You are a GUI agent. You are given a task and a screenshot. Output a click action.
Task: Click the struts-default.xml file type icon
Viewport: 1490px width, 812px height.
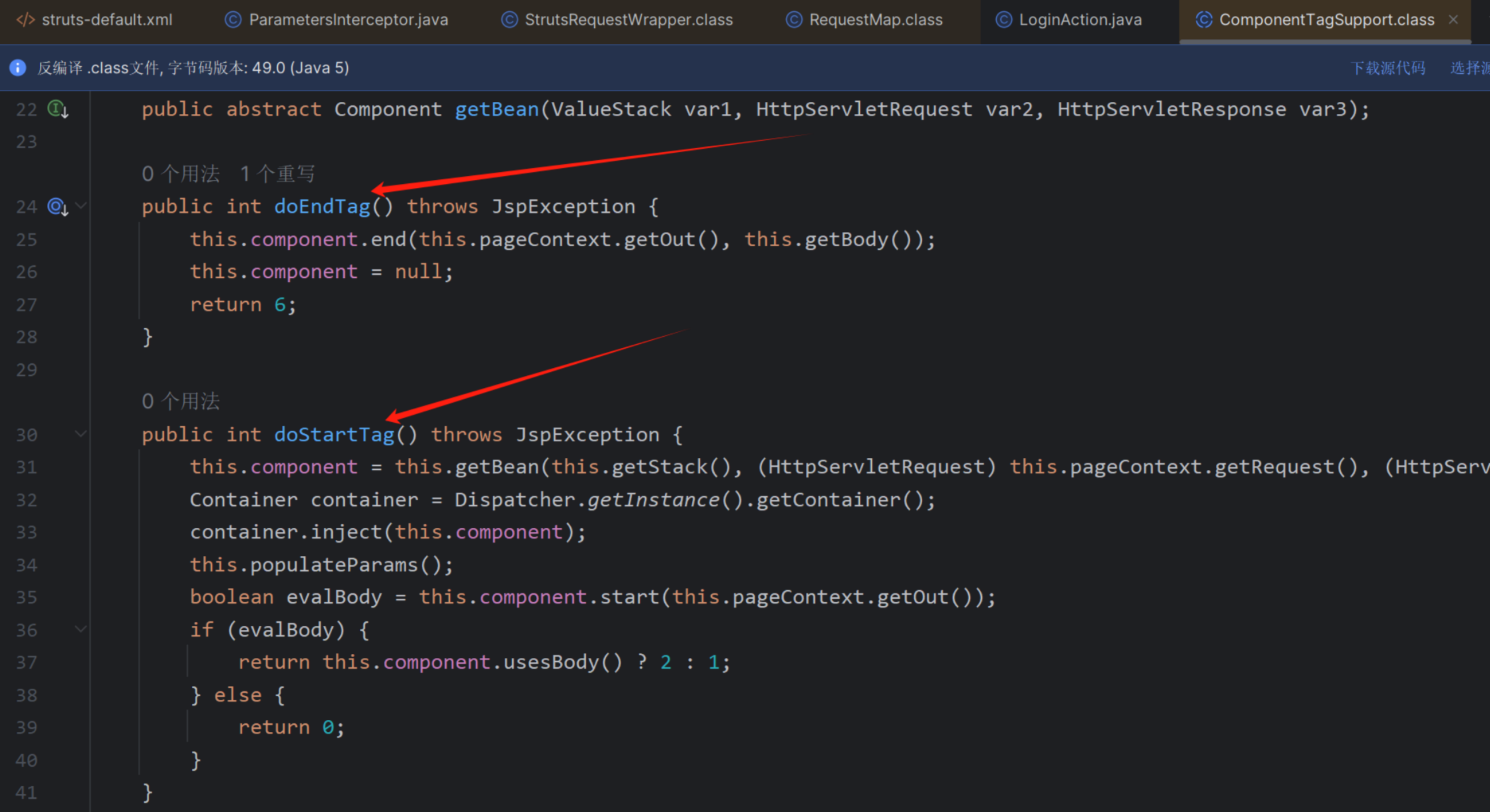pos(25,20)
